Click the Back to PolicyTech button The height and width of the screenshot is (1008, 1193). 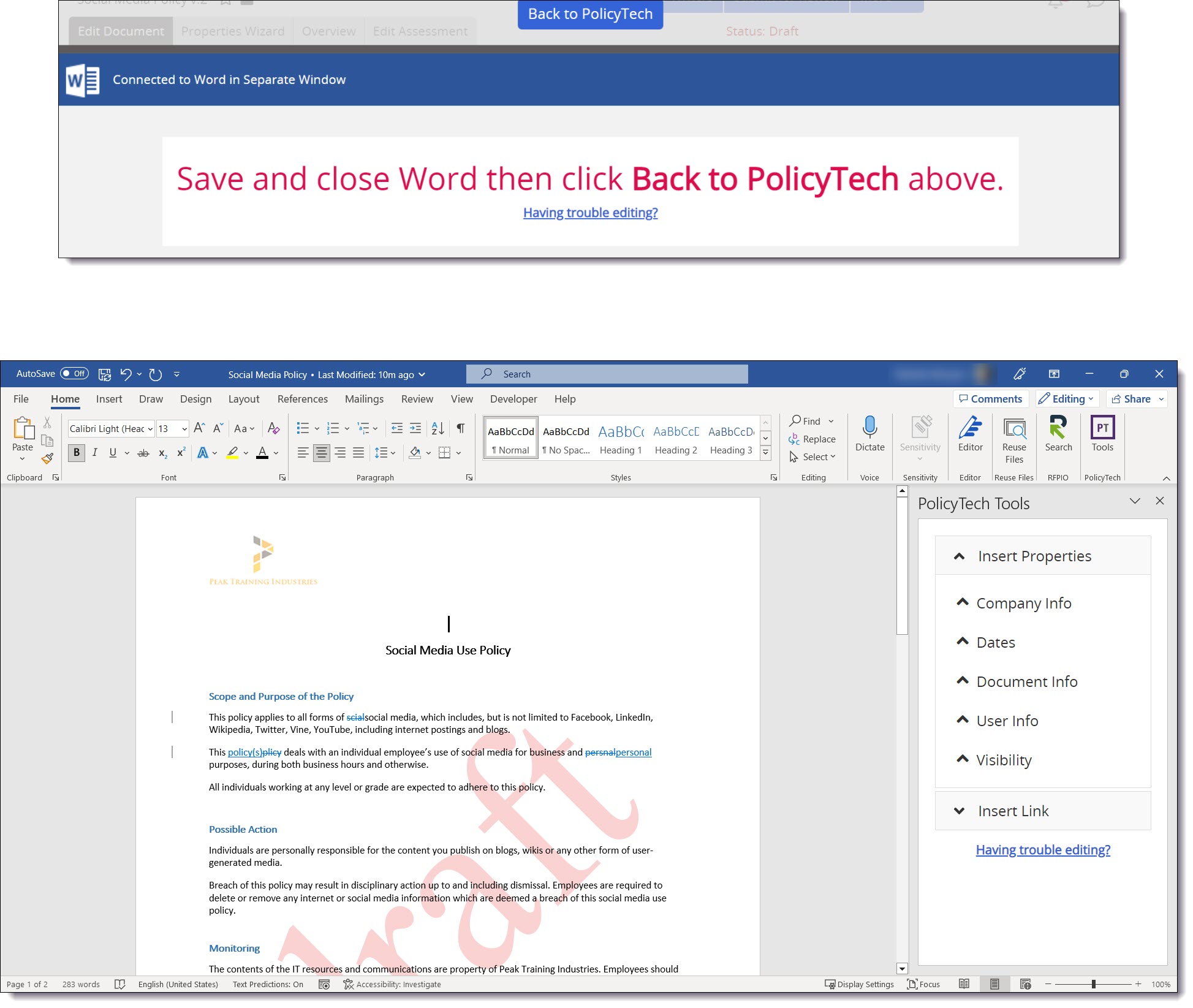click(x=589, y=14)
